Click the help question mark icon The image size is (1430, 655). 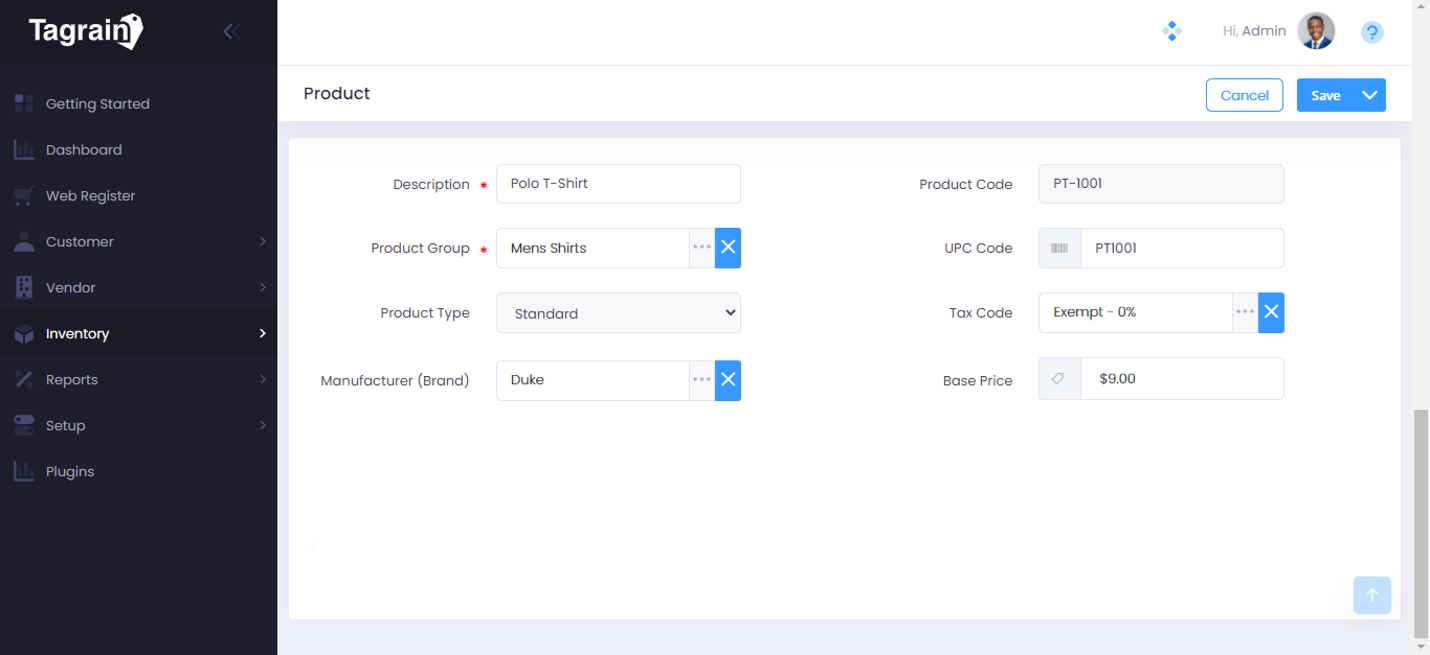1371,31
